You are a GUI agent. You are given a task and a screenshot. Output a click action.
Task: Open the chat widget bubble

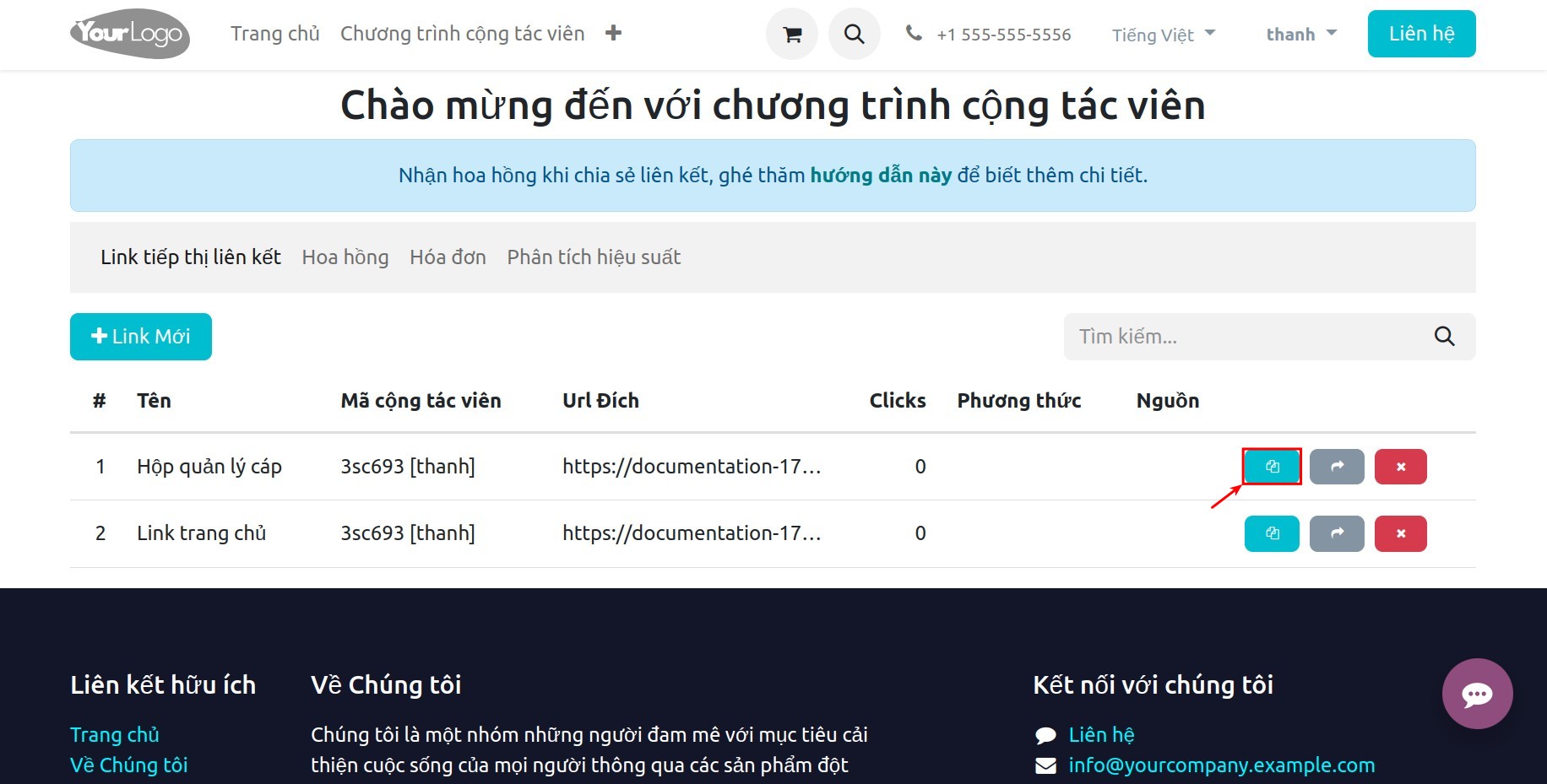coord(1477,694)
